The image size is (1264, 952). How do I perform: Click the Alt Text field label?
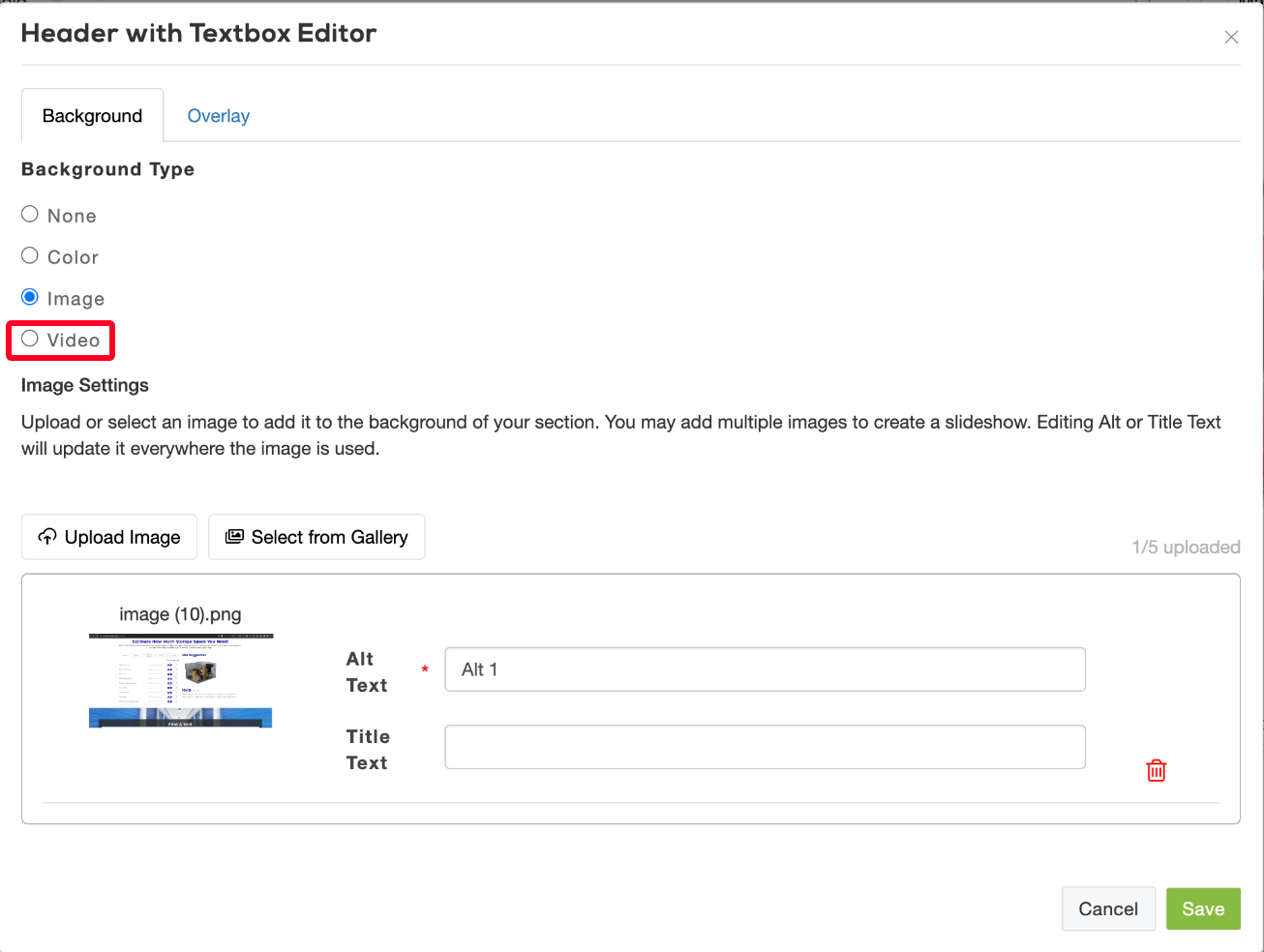coord(366,671)
